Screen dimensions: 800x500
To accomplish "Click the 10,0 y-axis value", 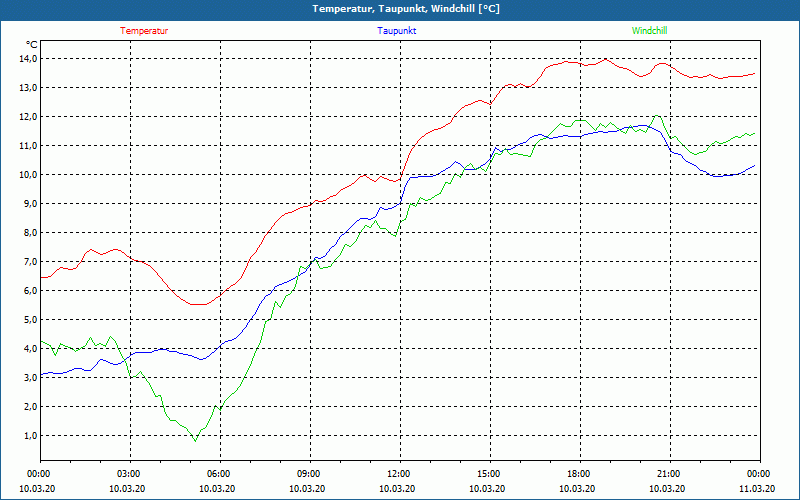I will pyautogui.click(x=29, y=174).
